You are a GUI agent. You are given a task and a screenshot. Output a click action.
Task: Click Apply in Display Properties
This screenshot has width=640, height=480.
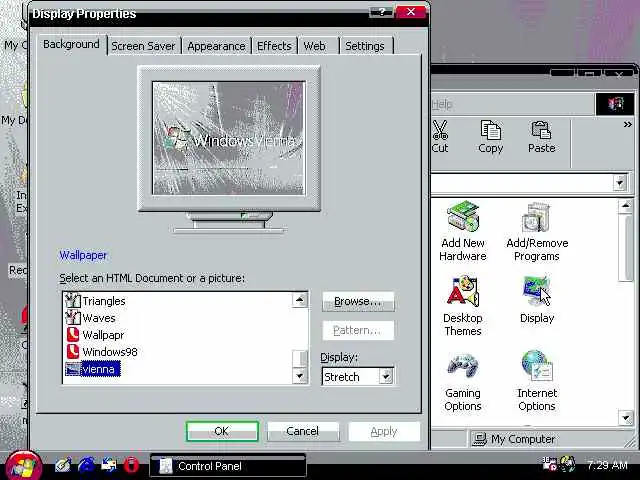click(x=384, y=431)
